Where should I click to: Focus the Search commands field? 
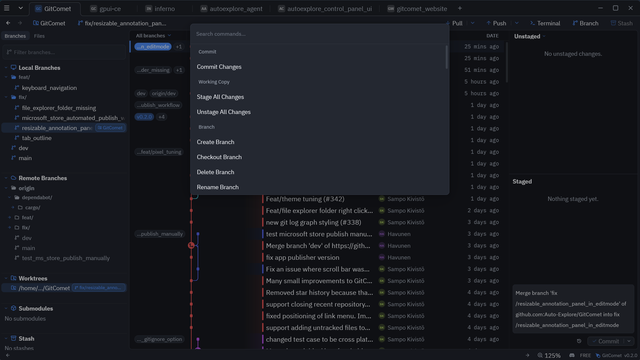[x=320, y=34]
